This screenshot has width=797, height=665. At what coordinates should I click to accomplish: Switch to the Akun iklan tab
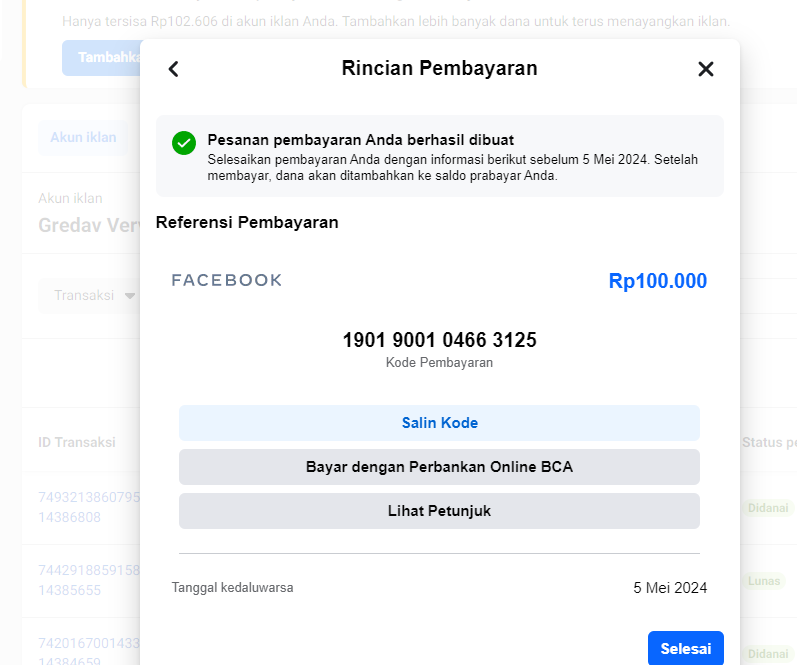coord(83,137)
